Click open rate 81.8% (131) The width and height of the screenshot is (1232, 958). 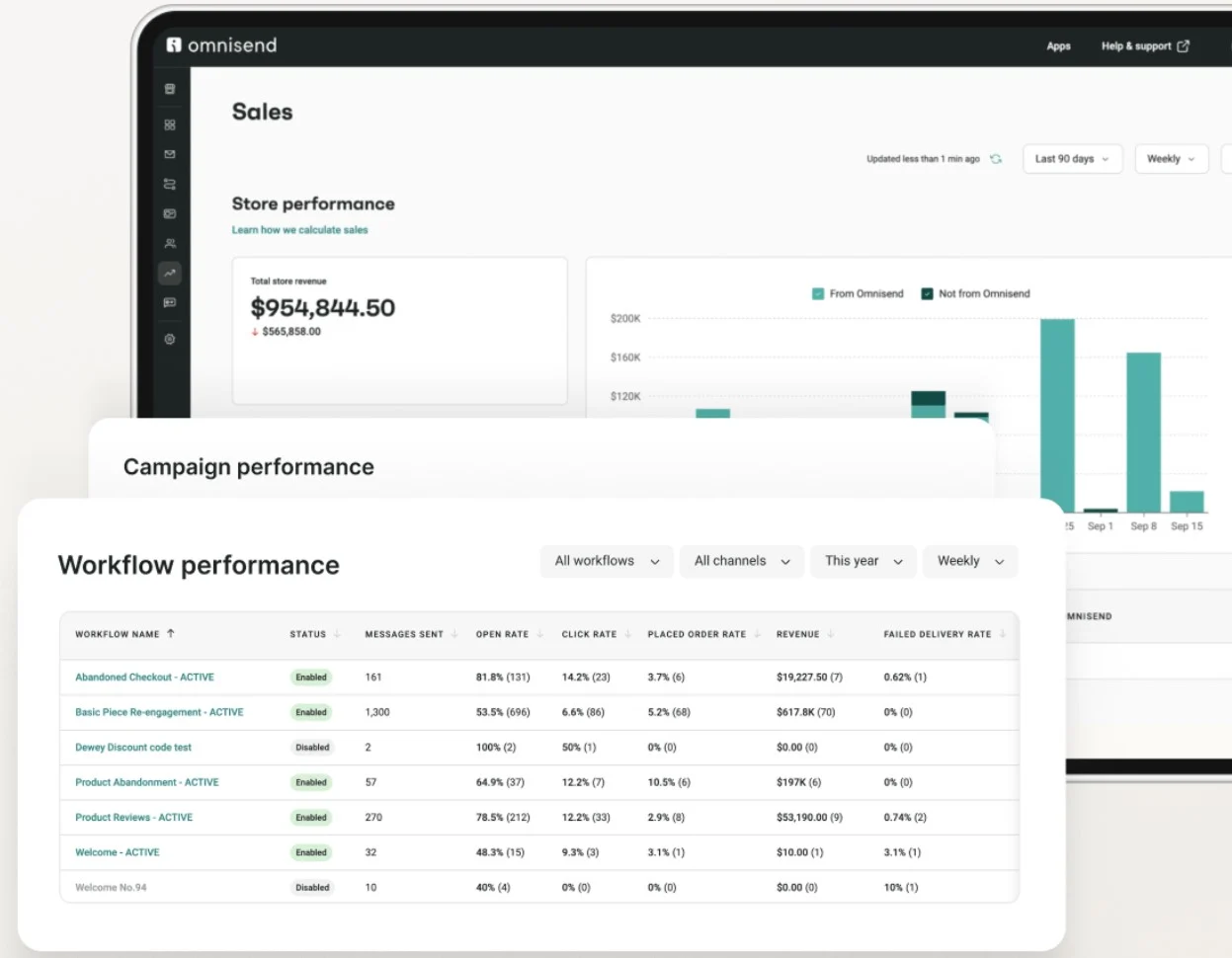click(x=503, y=678)
